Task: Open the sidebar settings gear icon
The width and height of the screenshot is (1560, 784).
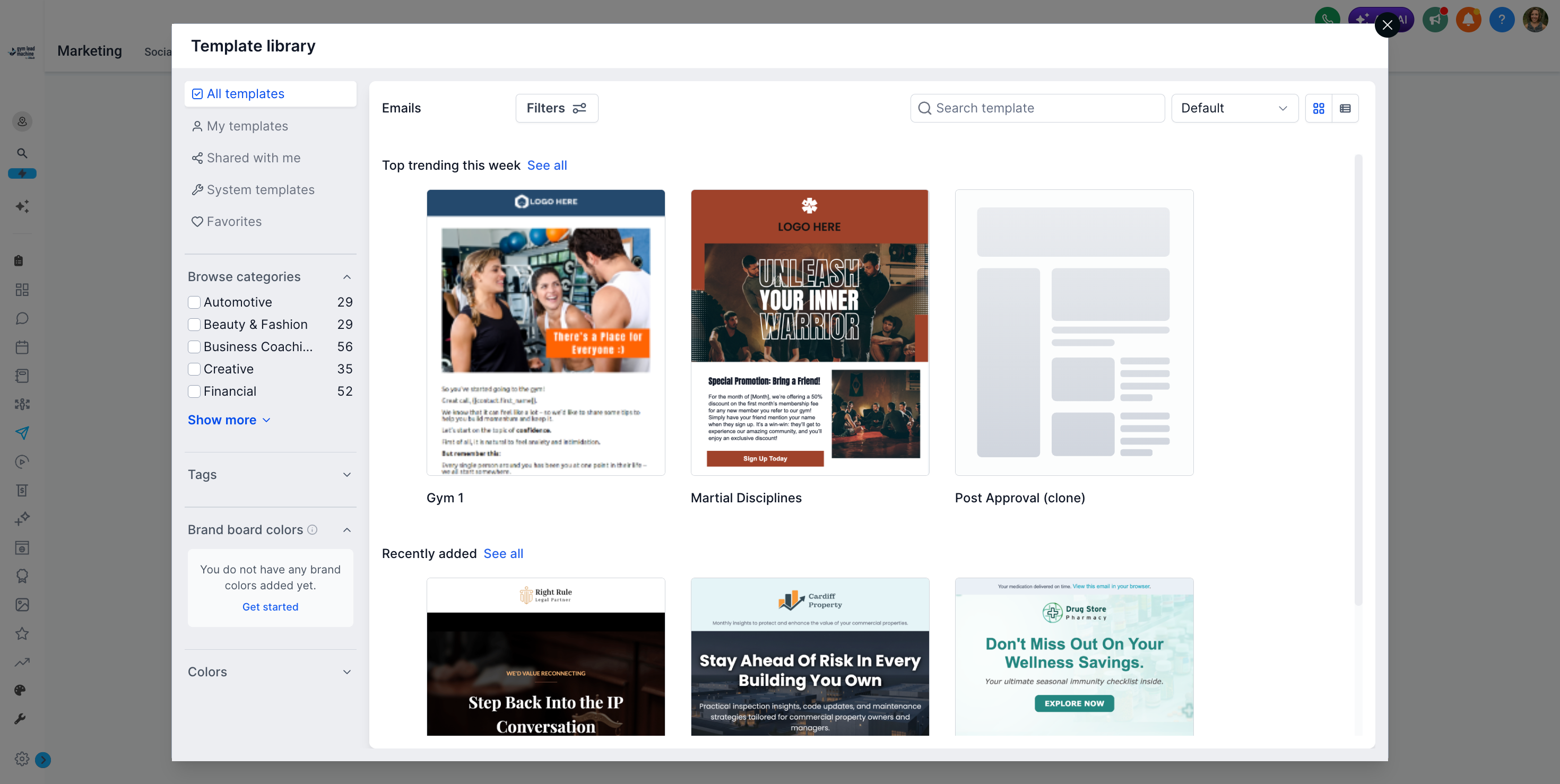Action: (22, 759)
